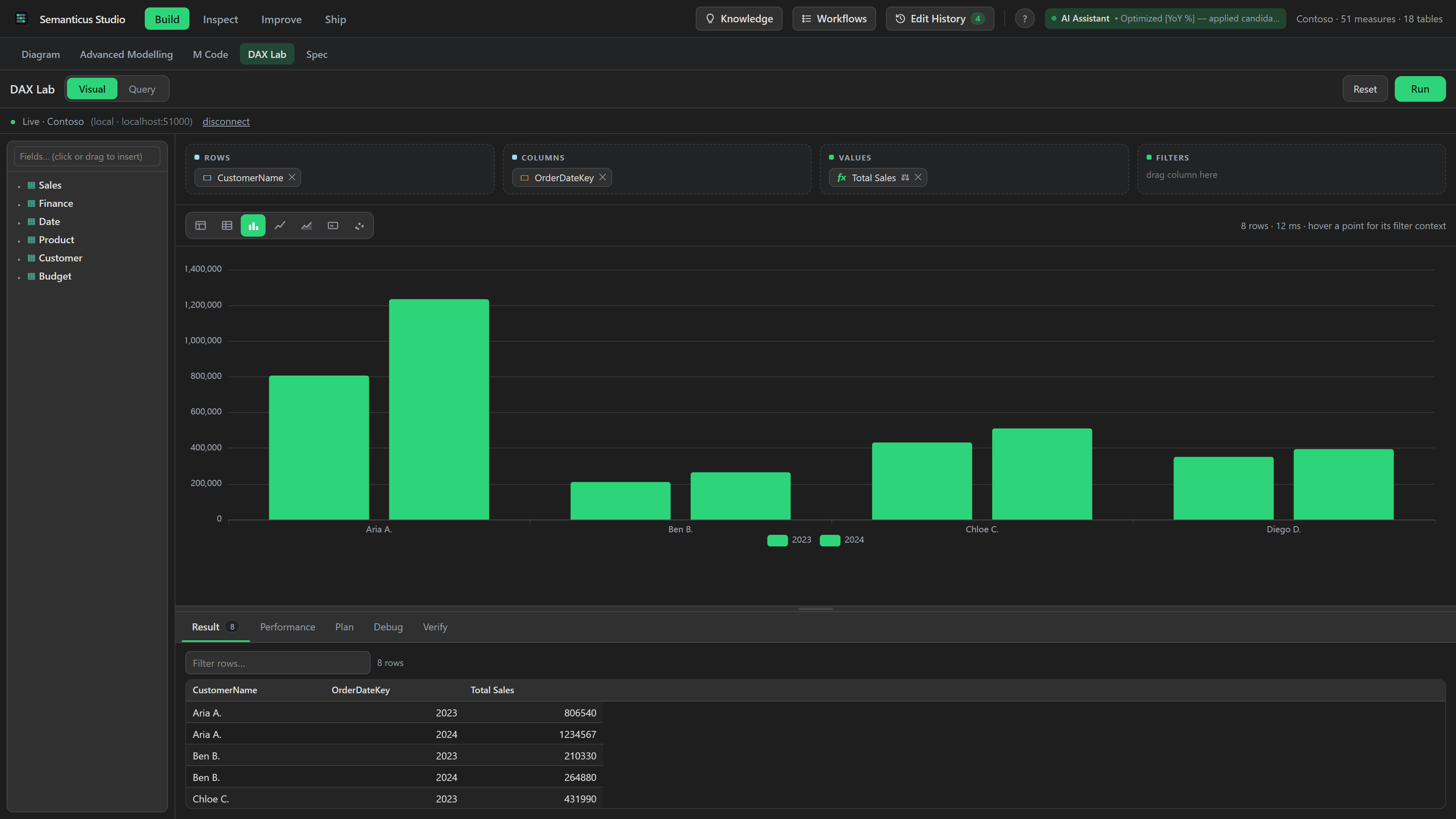Click the Date table grid icon
Image resolution: width=1456 pixels, height=819 pixels.
coord(32,222)
